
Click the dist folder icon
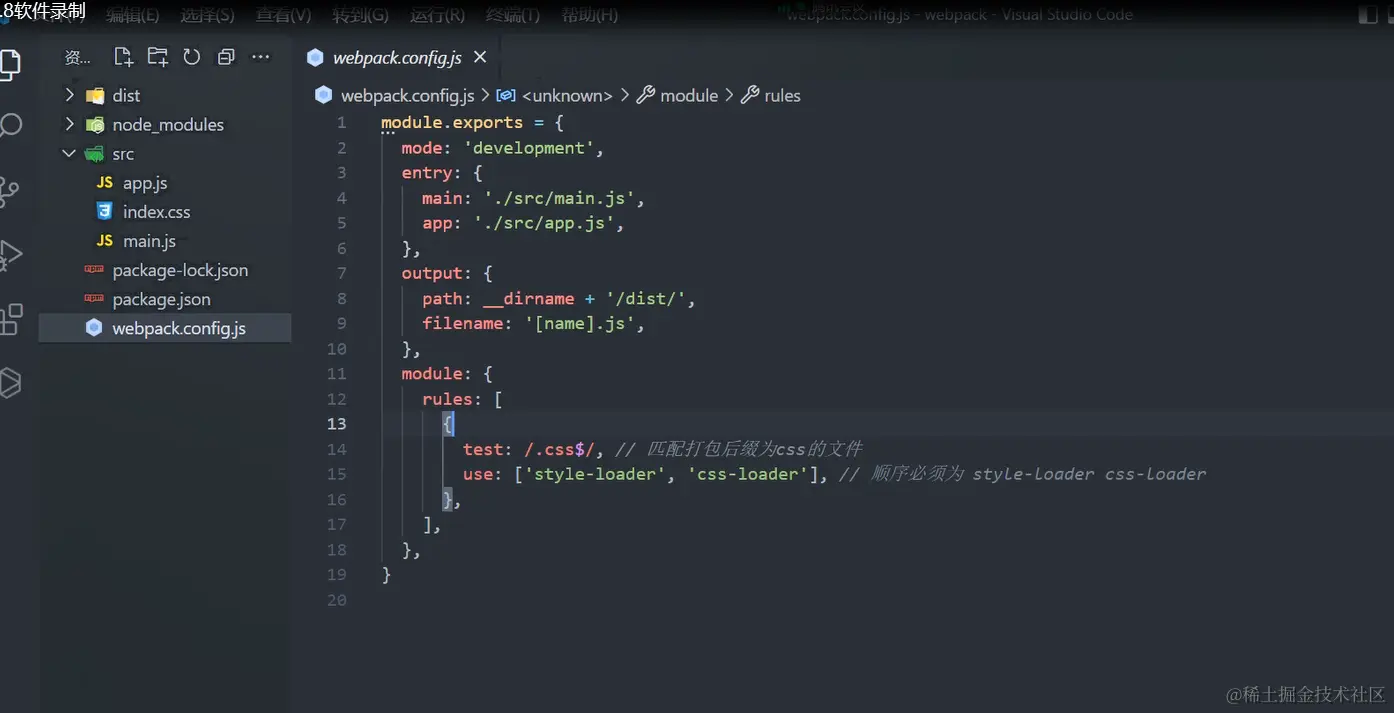coord(95,96)
